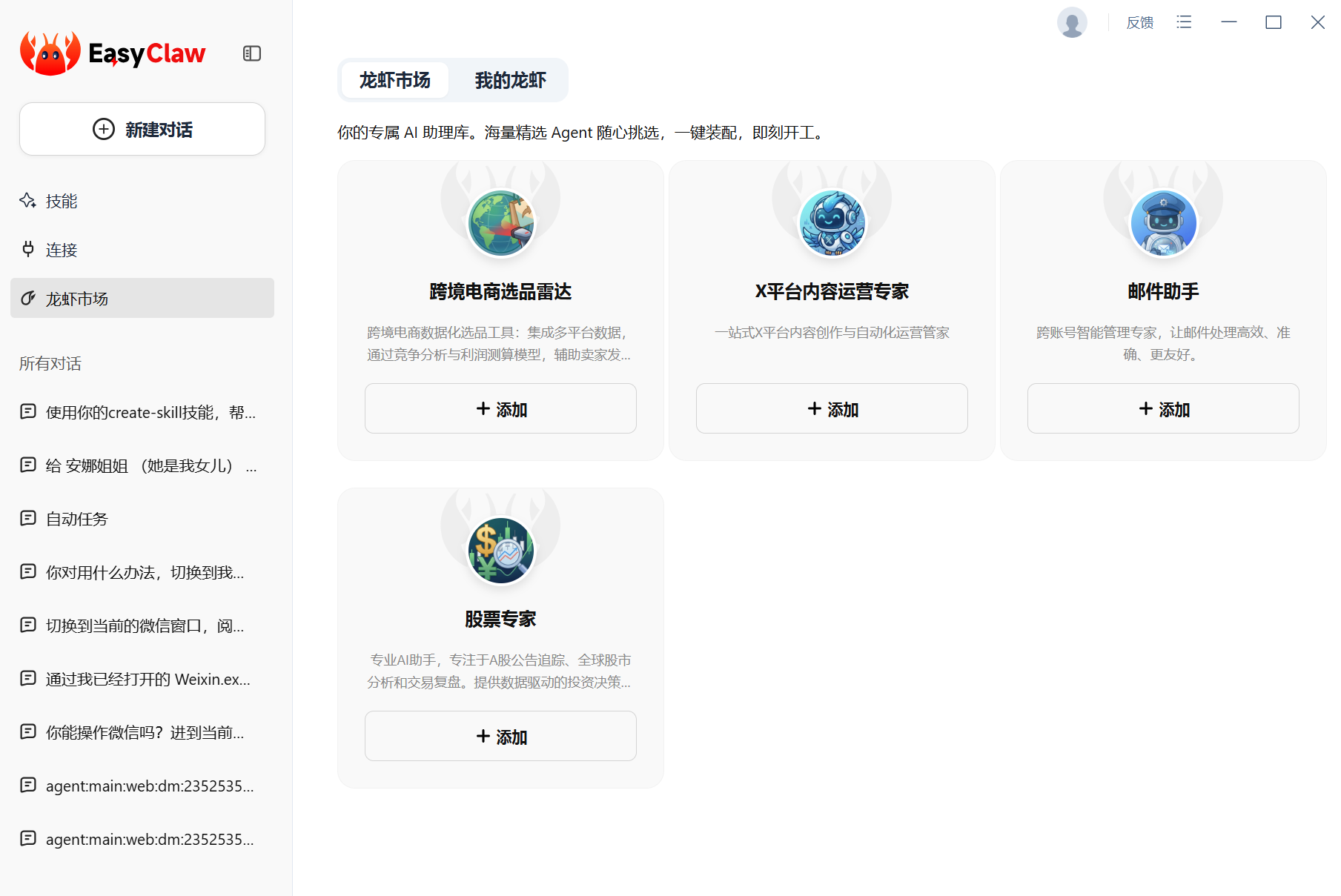Add the 股票专家 agent

(500, 737)
